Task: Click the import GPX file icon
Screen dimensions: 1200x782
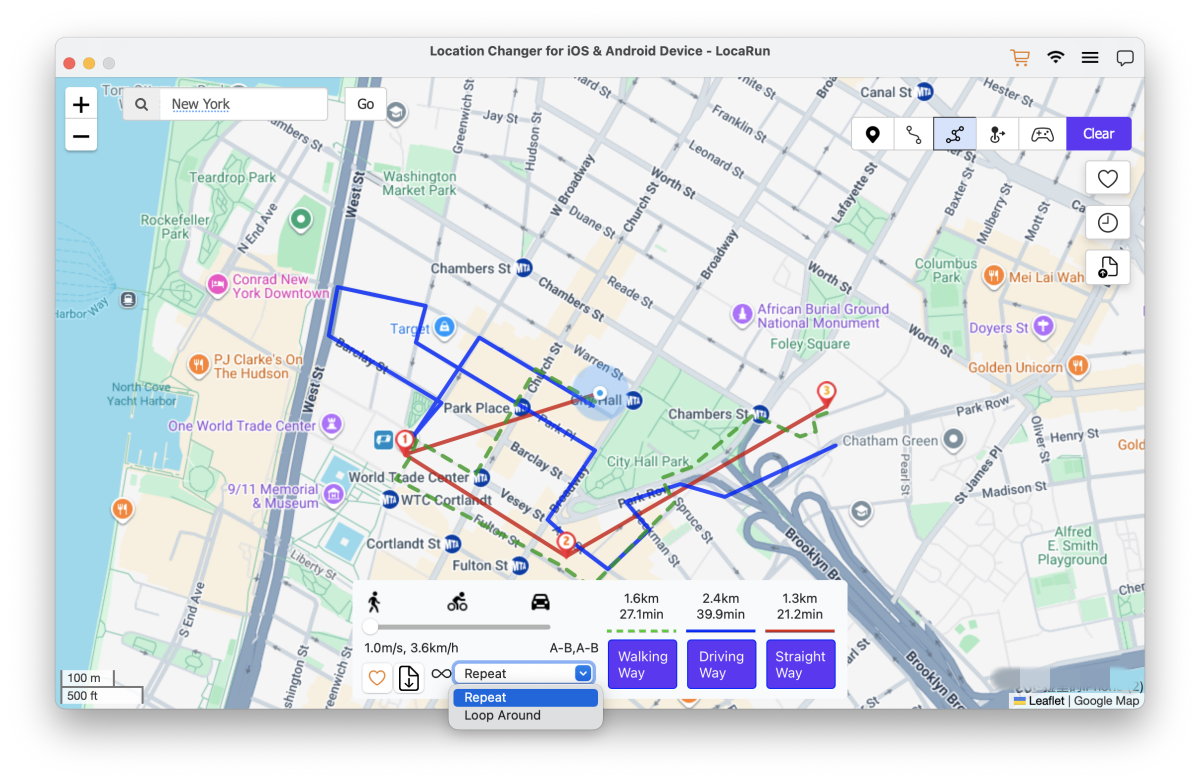Action: pos(1107,268)
